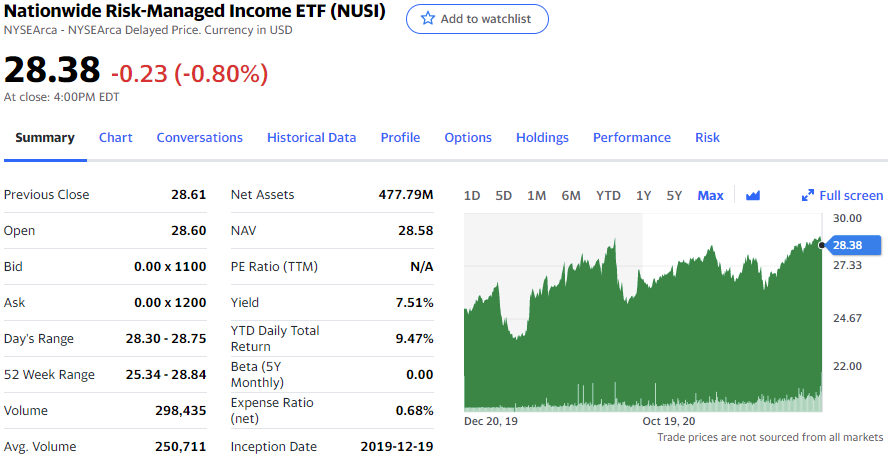This screenshot has width=888, height=458.
Task: Open the Options tab
Action: point(468,138)
